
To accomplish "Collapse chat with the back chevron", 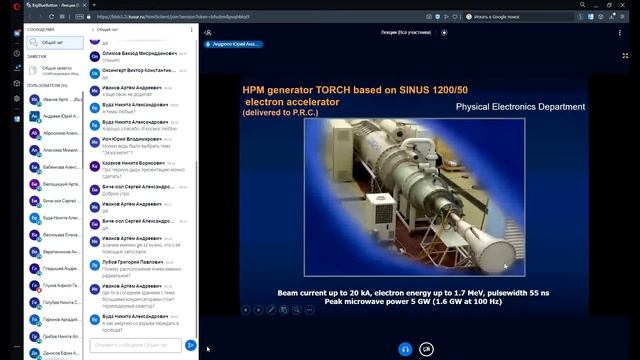I will pyautogui.click(x=93, y=29).
